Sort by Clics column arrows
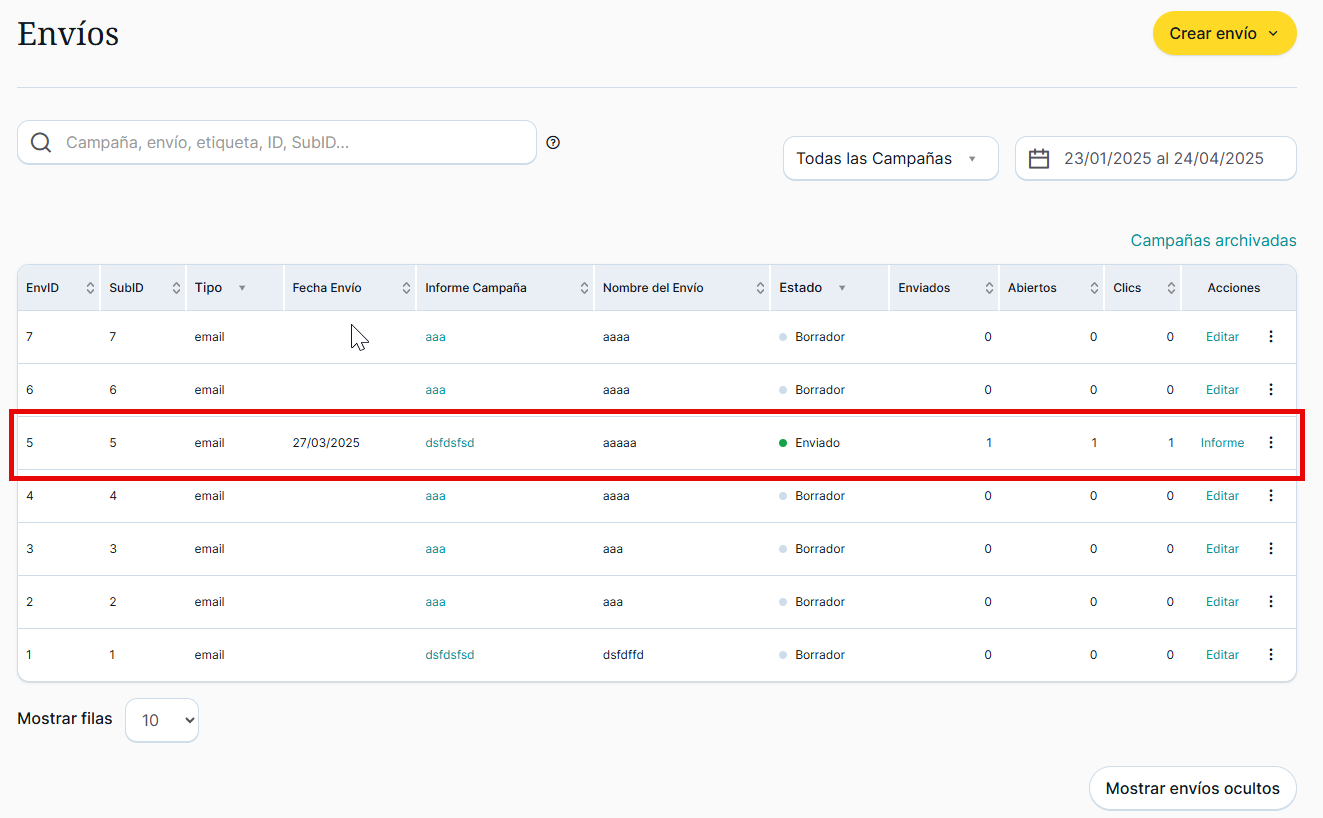Viewport: 1323px width, 818px height. point(1171,288)
